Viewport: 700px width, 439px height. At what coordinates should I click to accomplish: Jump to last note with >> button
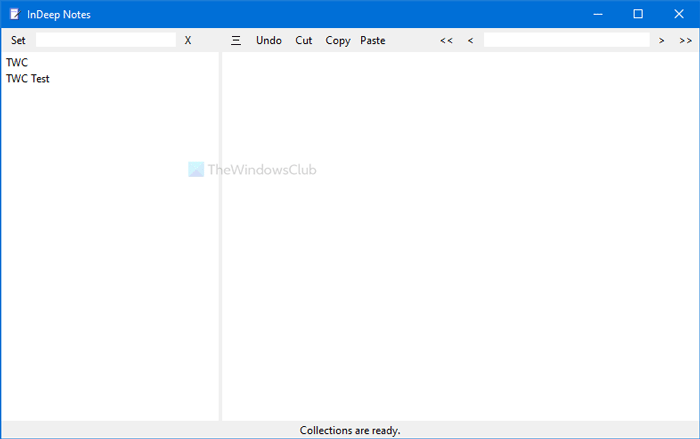(x=686, y=40)
